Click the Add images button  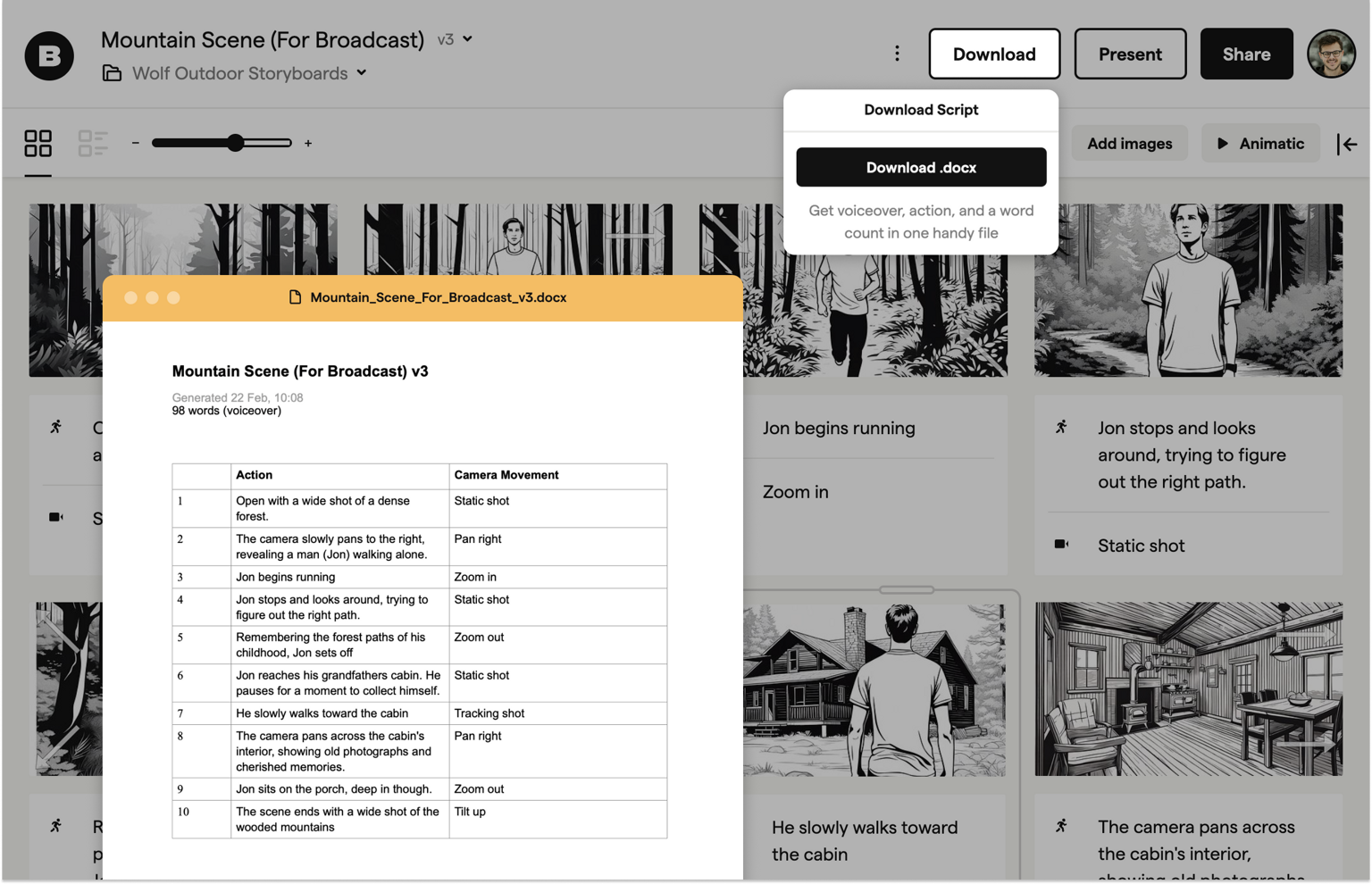pyautogui.click(x=1129, y=144)
